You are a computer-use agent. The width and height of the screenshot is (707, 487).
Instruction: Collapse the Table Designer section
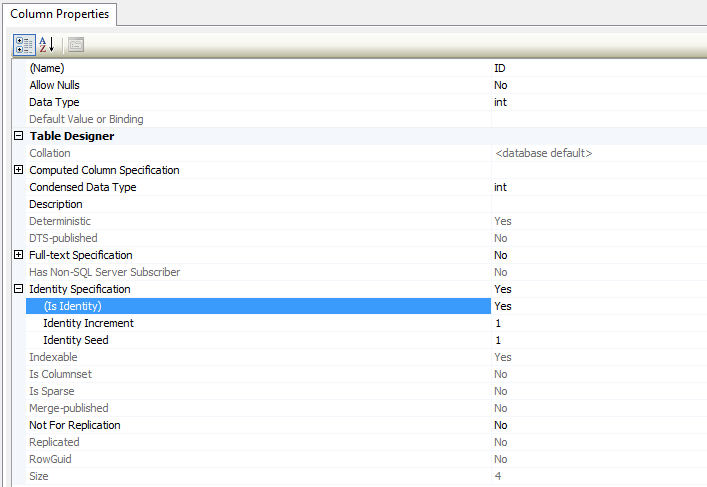[18, 136]
